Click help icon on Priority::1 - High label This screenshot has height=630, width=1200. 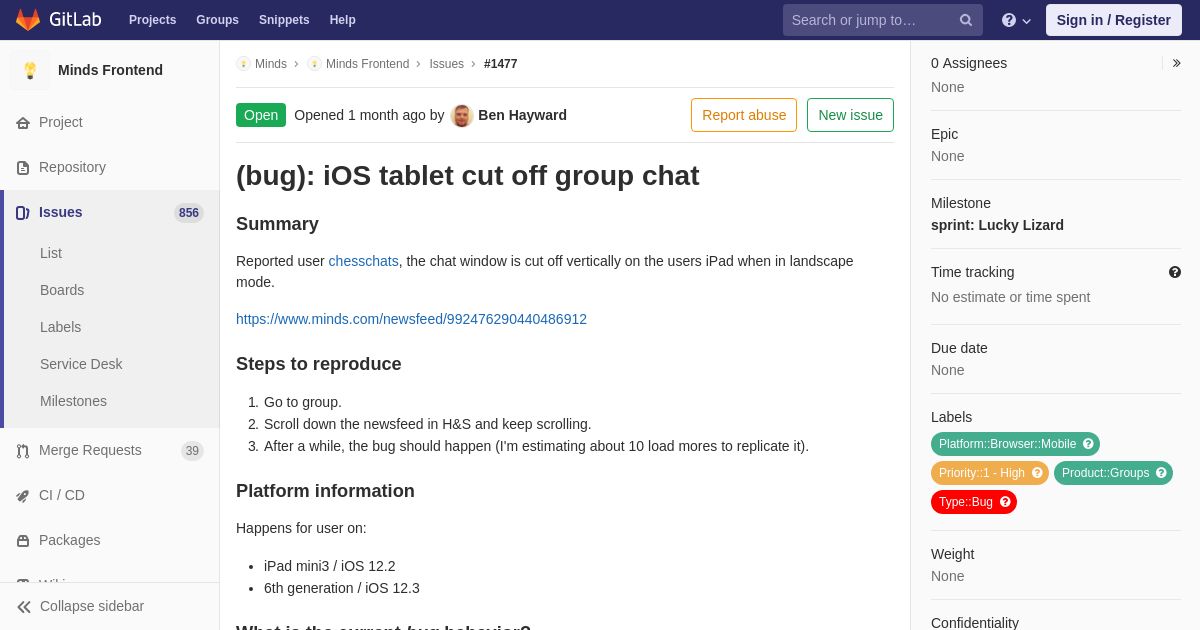pyautogui.click(x=1037, y=473)
